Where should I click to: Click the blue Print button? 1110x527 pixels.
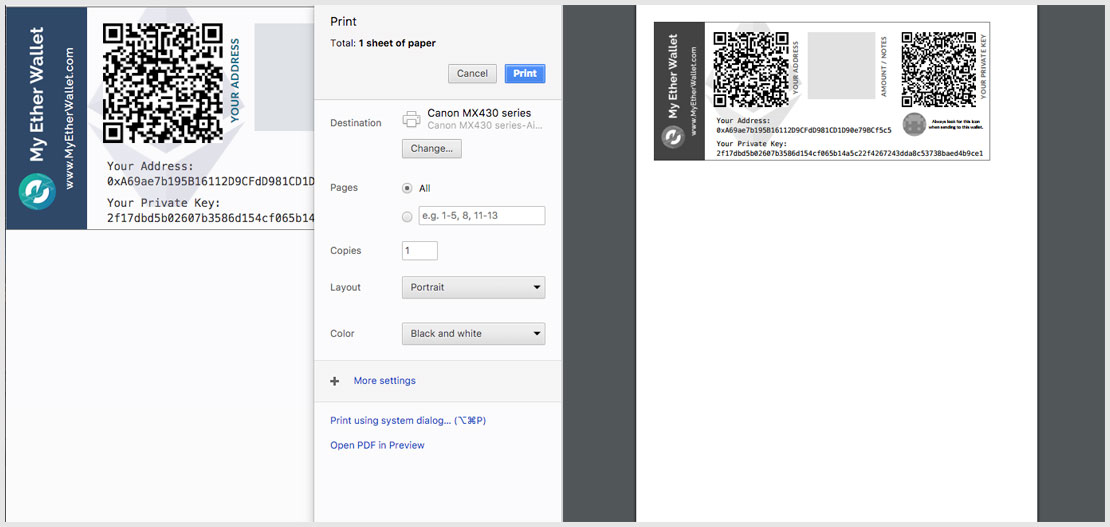pyautogui.click(x=525, y=74)
